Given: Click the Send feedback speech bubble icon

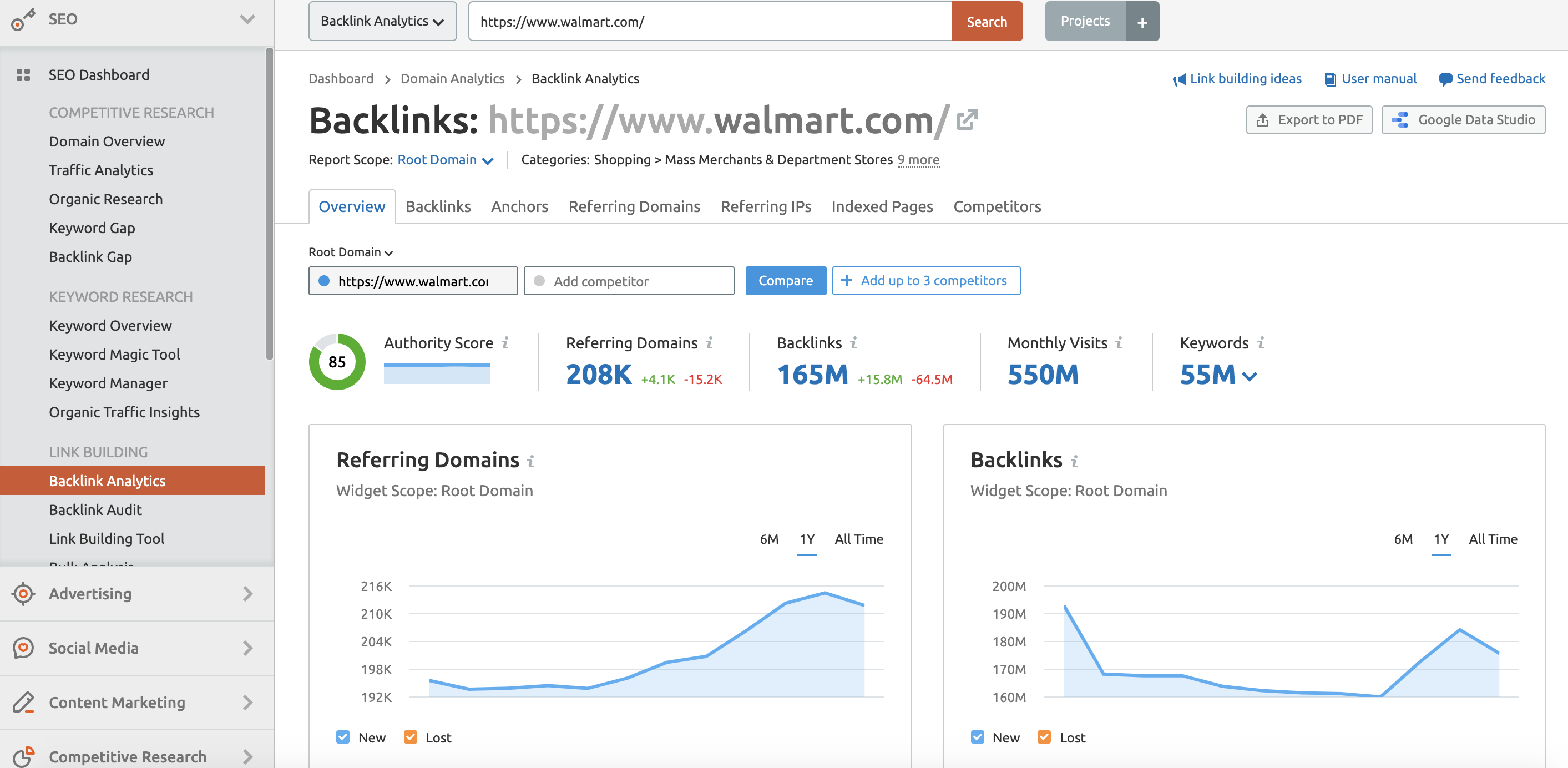Looking at the screenshot, I should click(1445, 80).
